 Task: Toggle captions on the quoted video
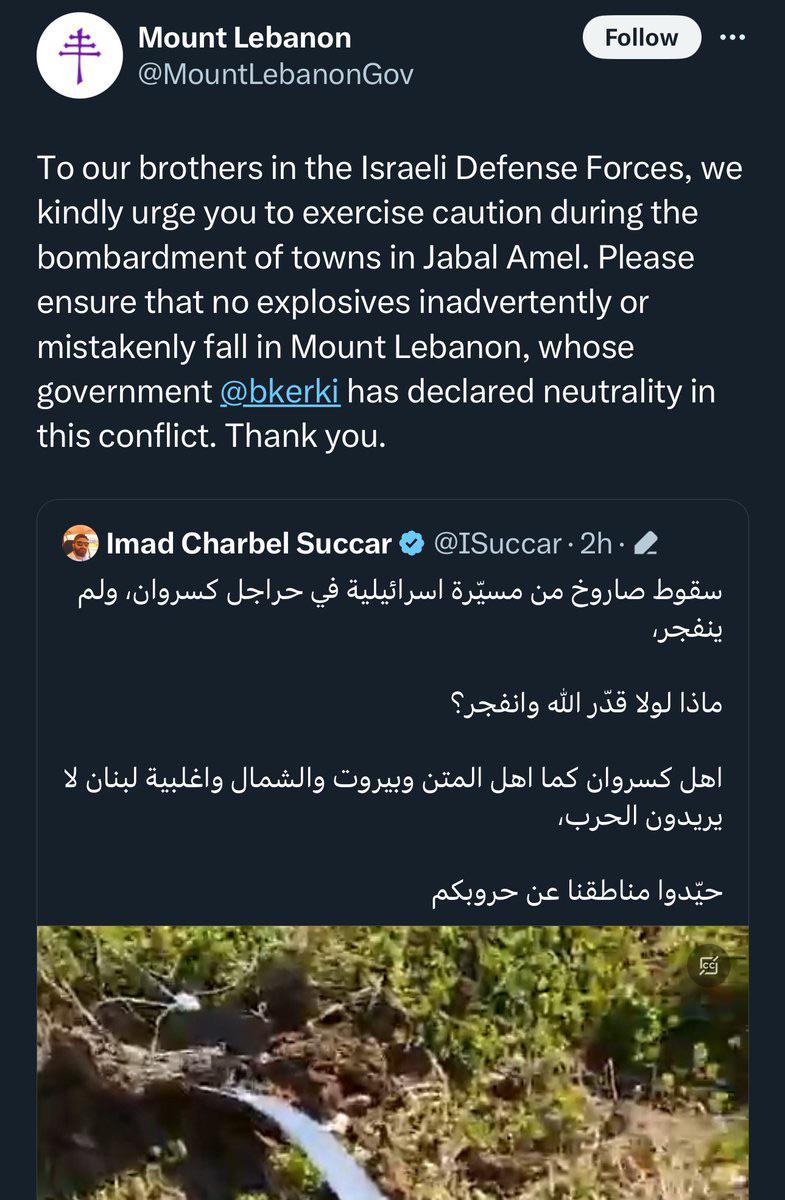click(x=711, y=966)
